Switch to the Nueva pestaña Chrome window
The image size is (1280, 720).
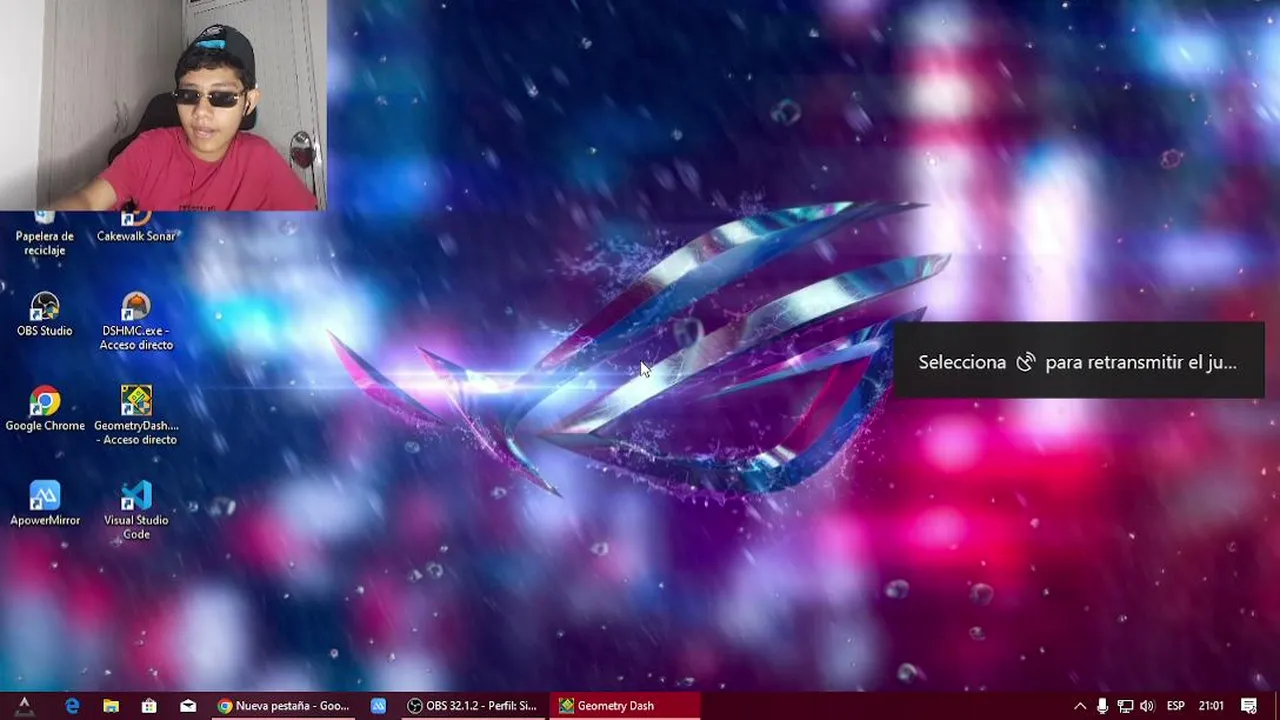(284, 706)
